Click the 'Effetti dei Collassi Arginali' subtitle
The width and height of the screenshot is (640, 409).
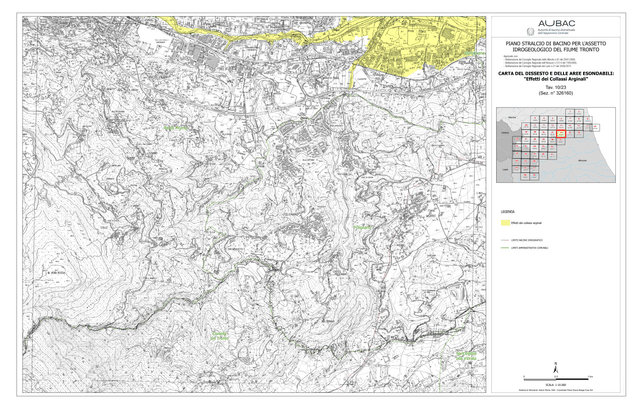coord(556,79)
